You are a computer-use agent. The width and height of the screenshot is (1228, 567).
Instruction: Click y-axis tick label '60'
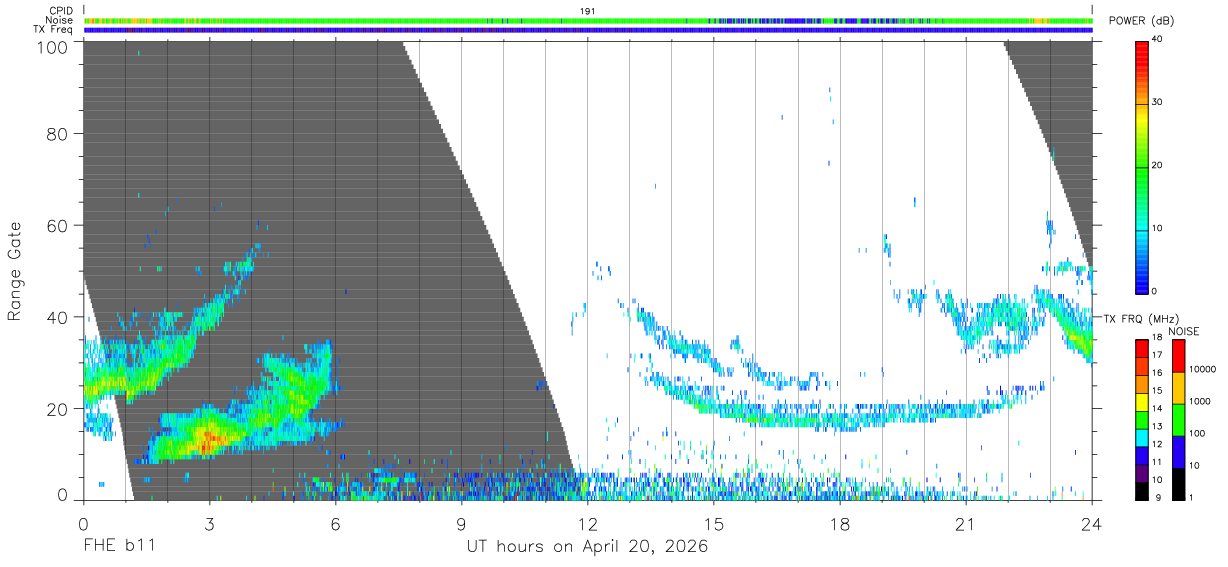click(58, 226)
